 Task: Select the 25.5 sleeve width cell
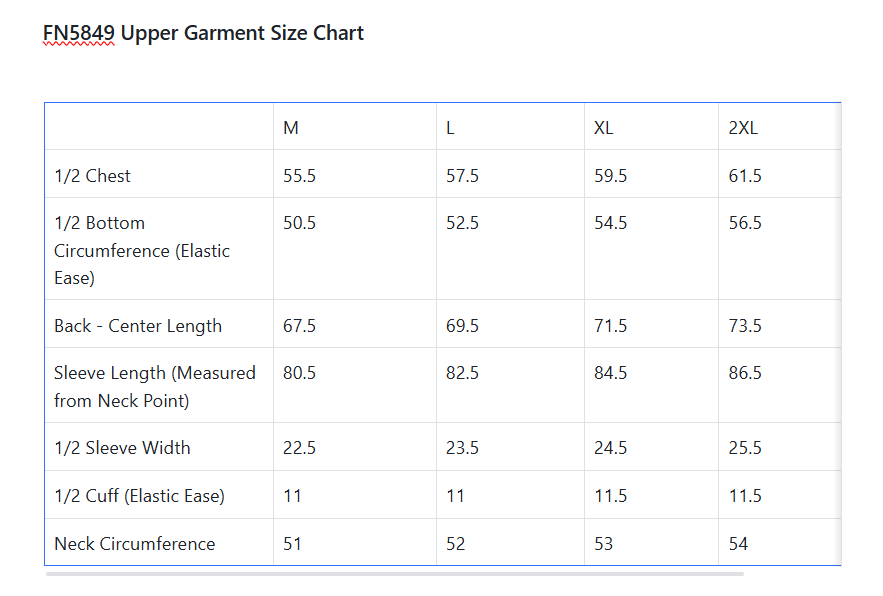745,448
